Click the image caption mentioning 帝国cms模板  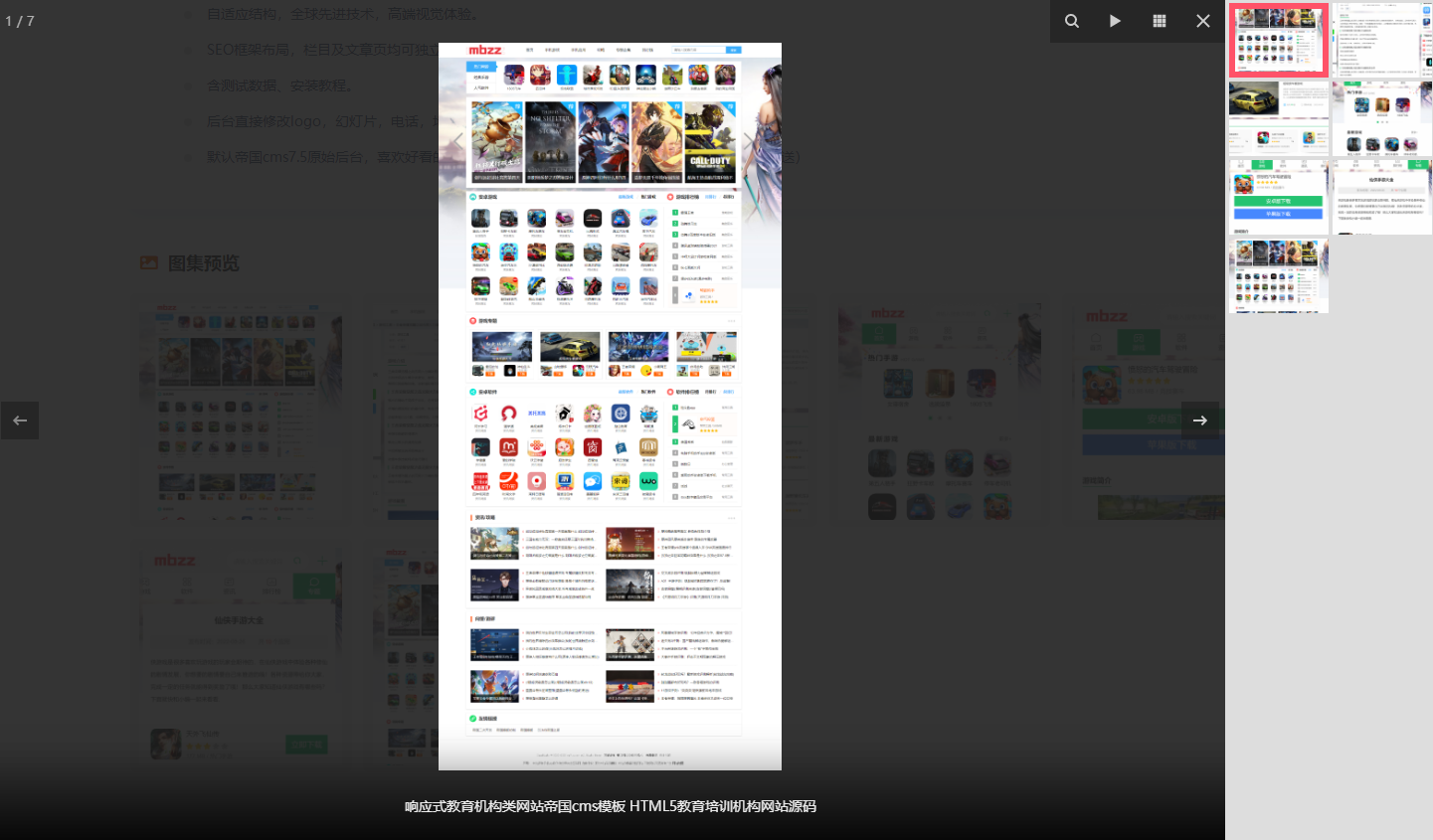(x=611, y=806)
